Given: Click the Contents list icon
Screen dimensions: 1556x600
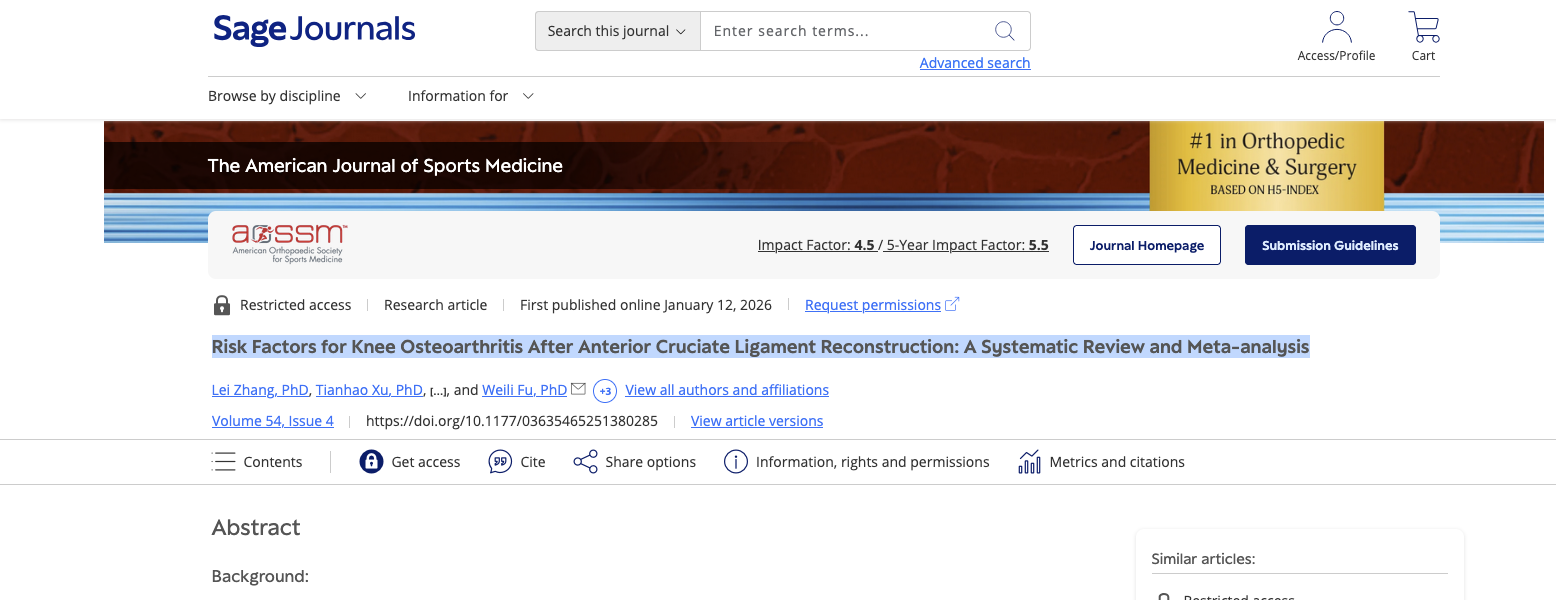Looking at the screenshot, I should pyautogui.click(x=224, y=462).
